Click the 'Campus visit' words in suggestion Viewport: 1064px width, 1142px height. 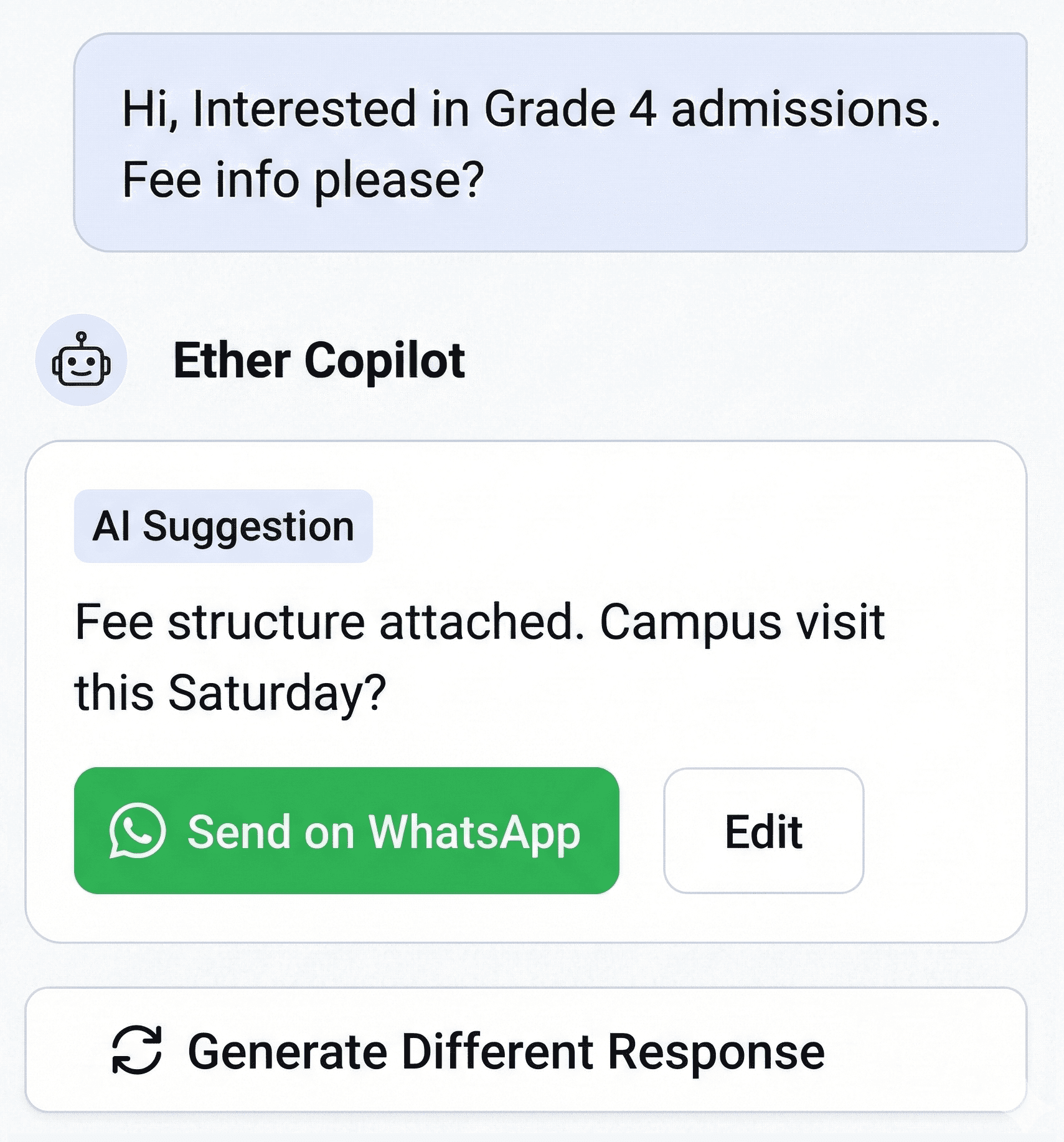pos(742,622)
